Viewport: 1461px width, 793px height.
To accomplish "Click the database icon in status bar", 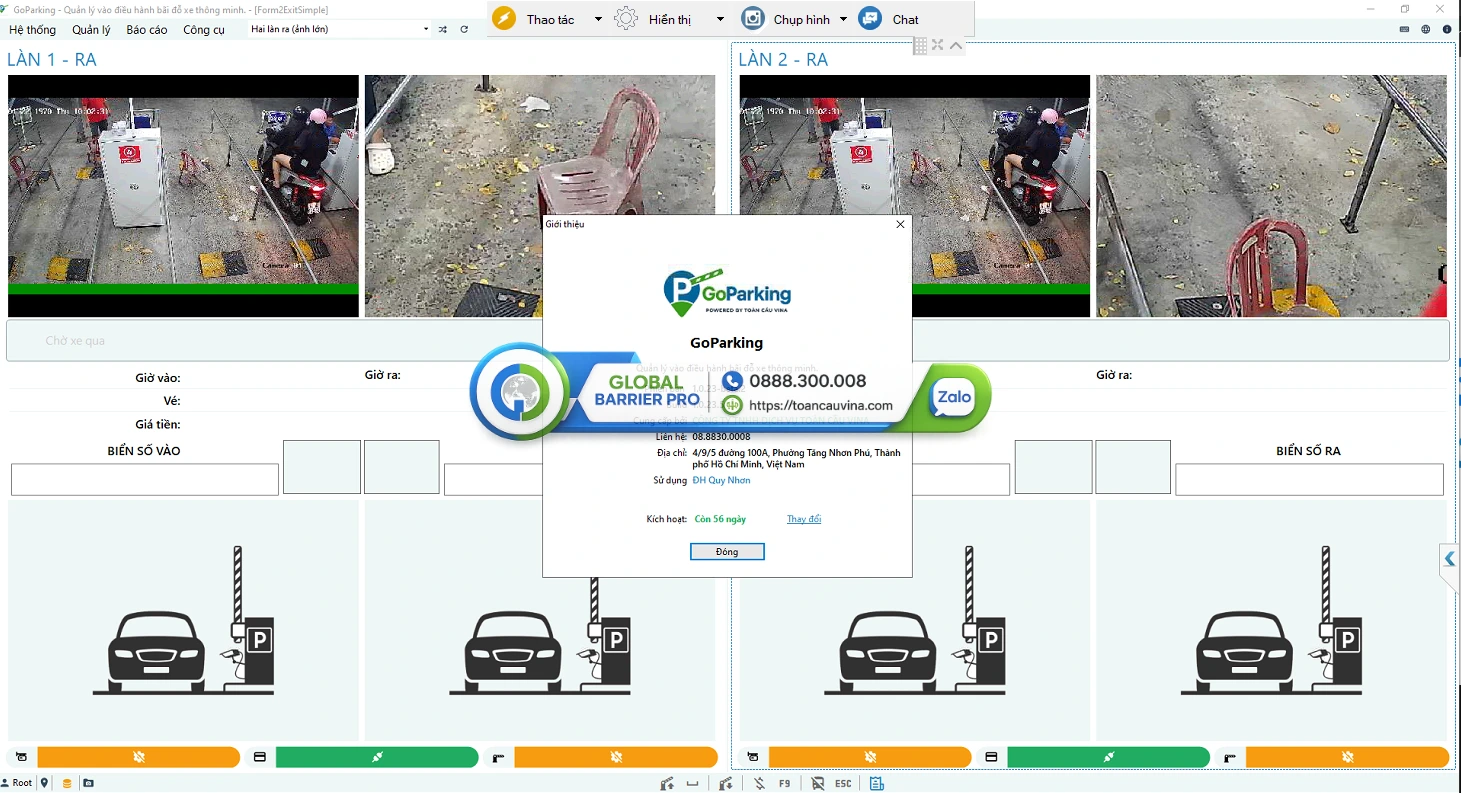I will coord(67,783).
